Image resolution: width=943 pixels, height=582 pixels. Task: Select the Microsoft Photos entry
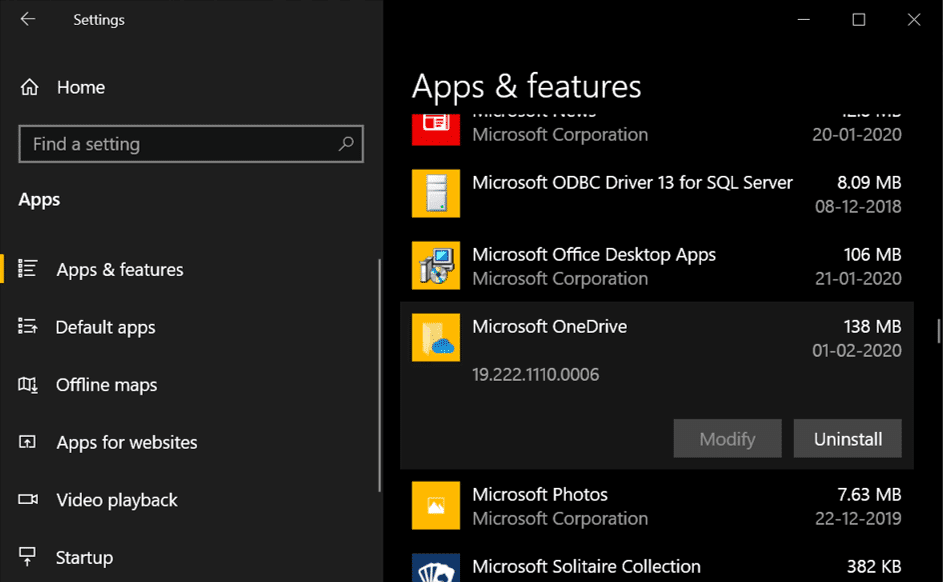(x=539, y=494)
